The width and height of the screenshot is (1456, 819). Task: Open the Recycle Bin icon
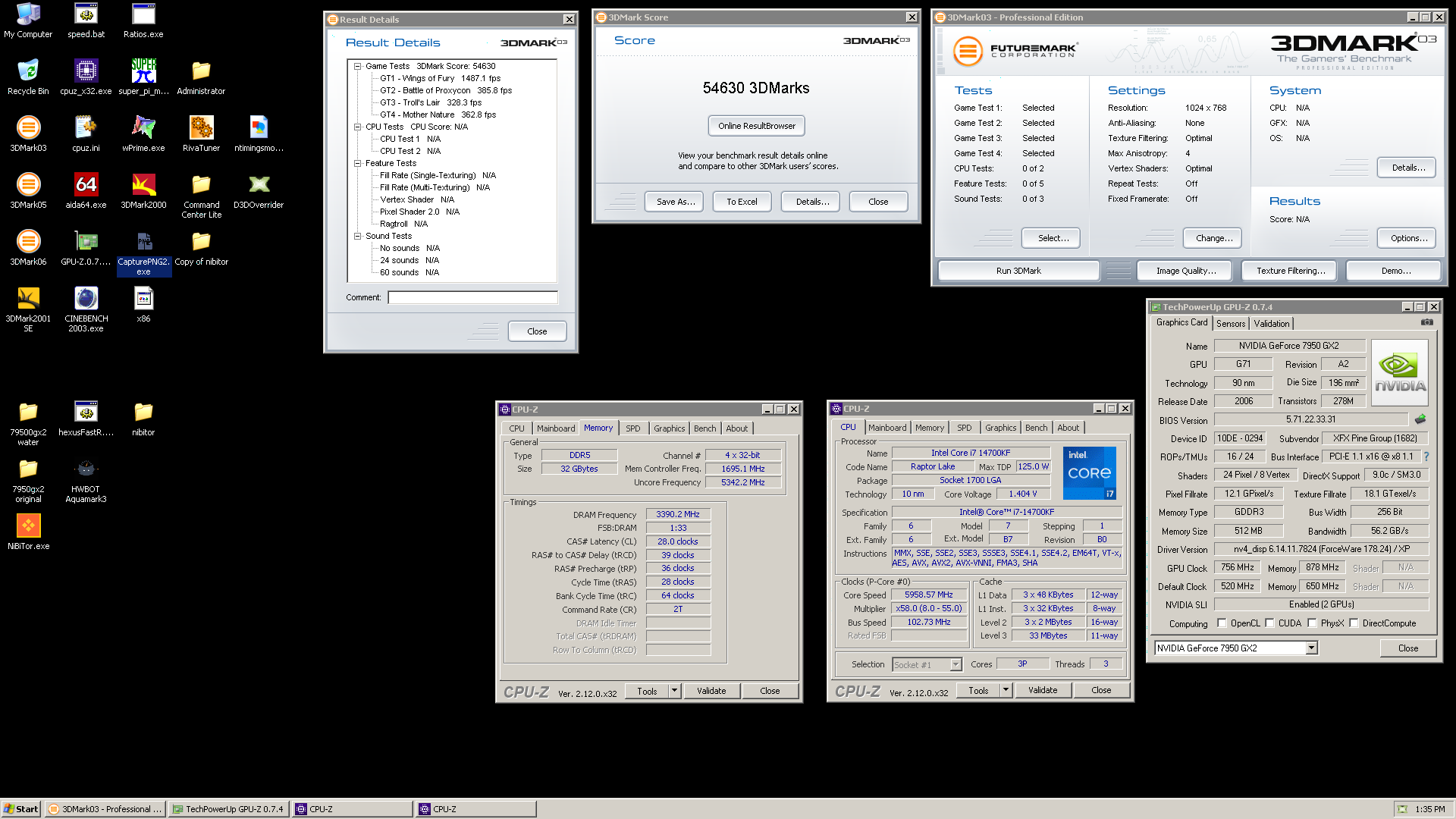[28, 77]
